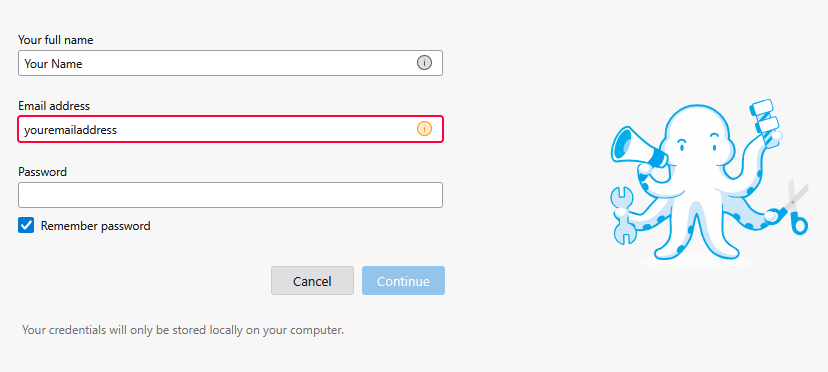This screenshot has height=372, width=828.
Task: Click the 'Password' label above the field
Action: pyautogui.click(x=42, y=172)
